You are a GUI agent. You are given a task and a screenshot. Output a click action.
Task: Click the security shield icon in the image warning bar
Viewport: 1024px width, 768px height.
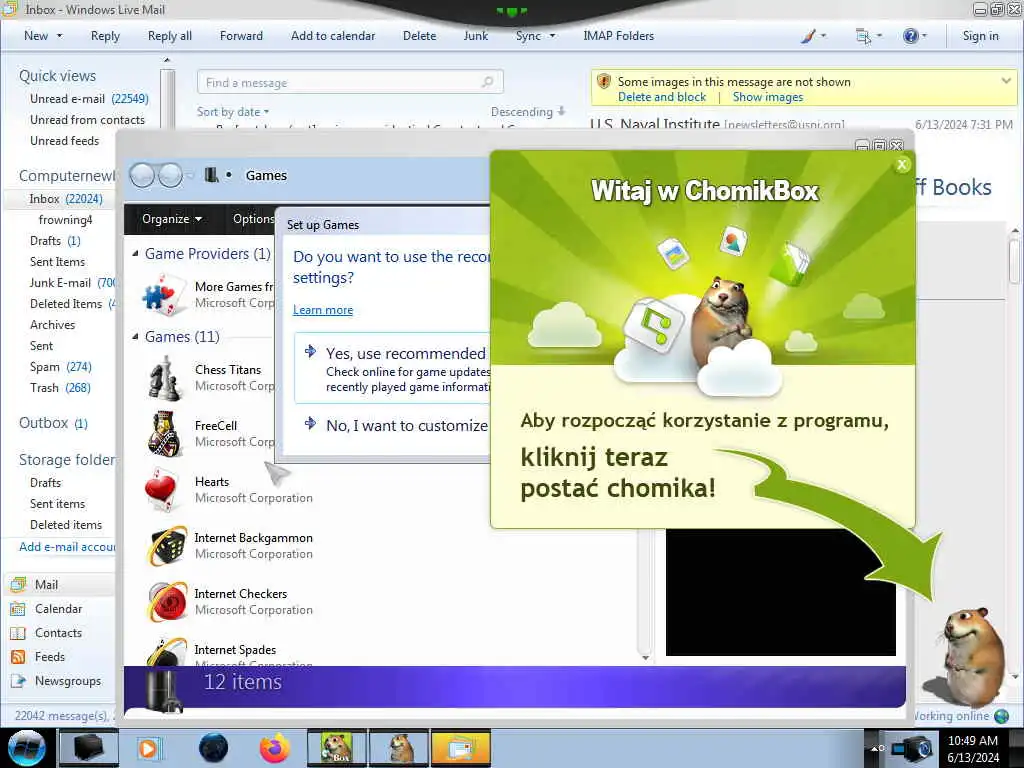coord(603,82)
